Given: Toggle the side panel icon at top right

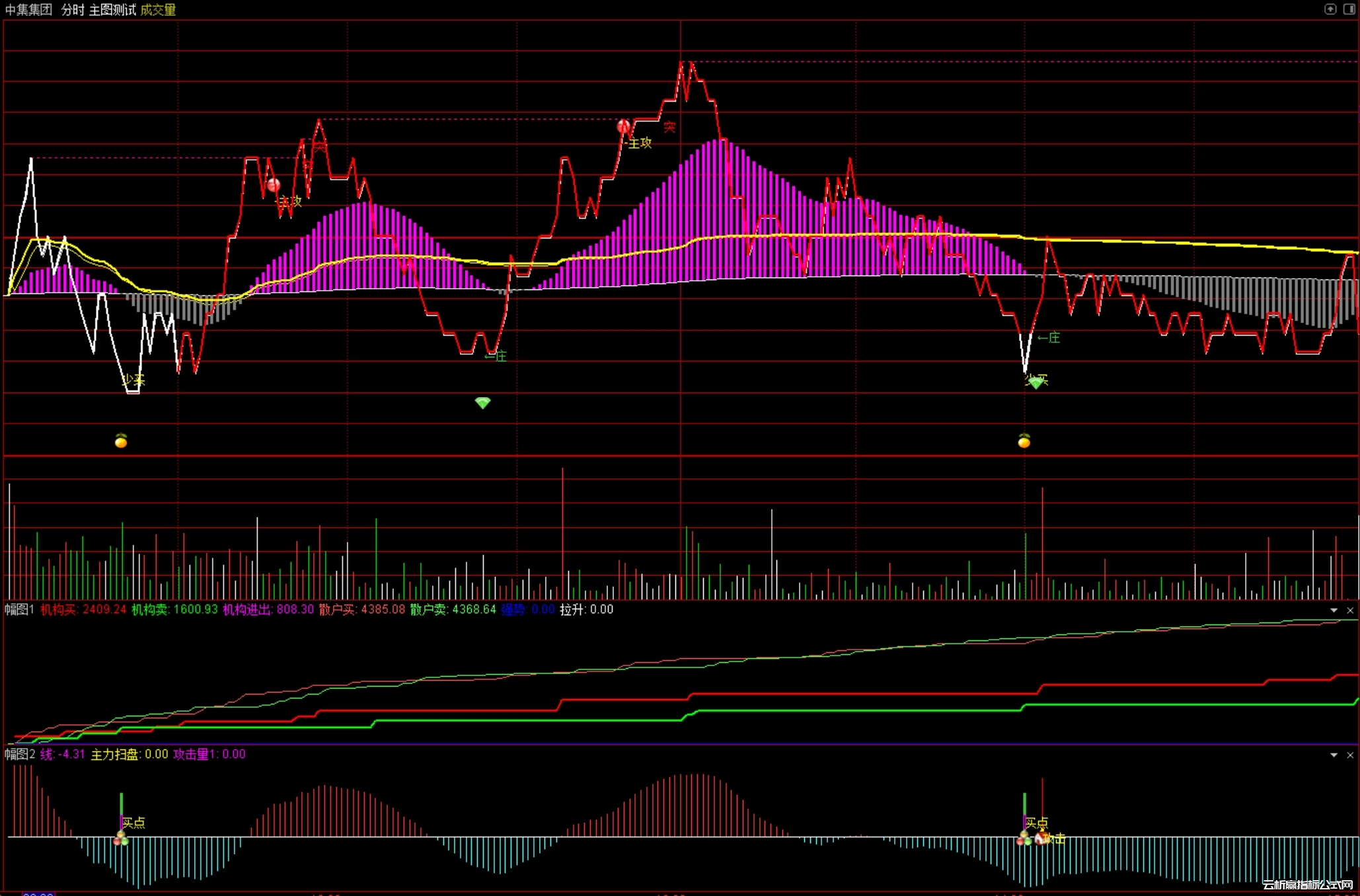Looking at the screenshot, I should point(1349,9).
